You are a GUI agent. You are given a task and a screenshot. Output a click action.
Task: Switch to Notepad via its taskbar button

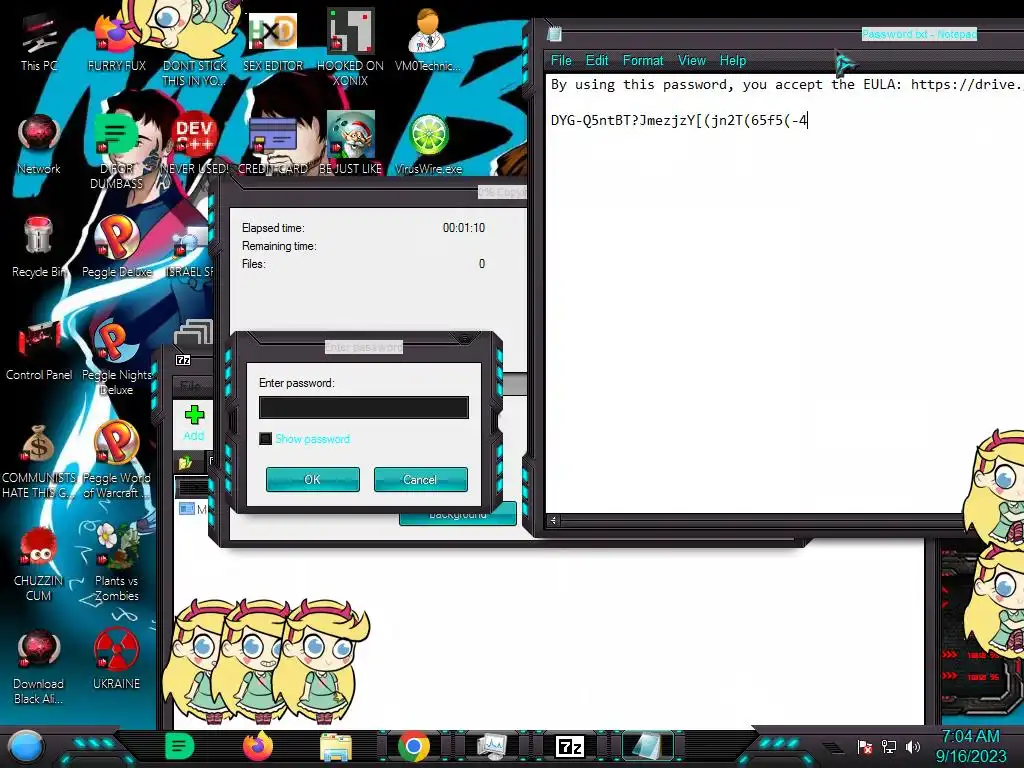tap(648, 746)
